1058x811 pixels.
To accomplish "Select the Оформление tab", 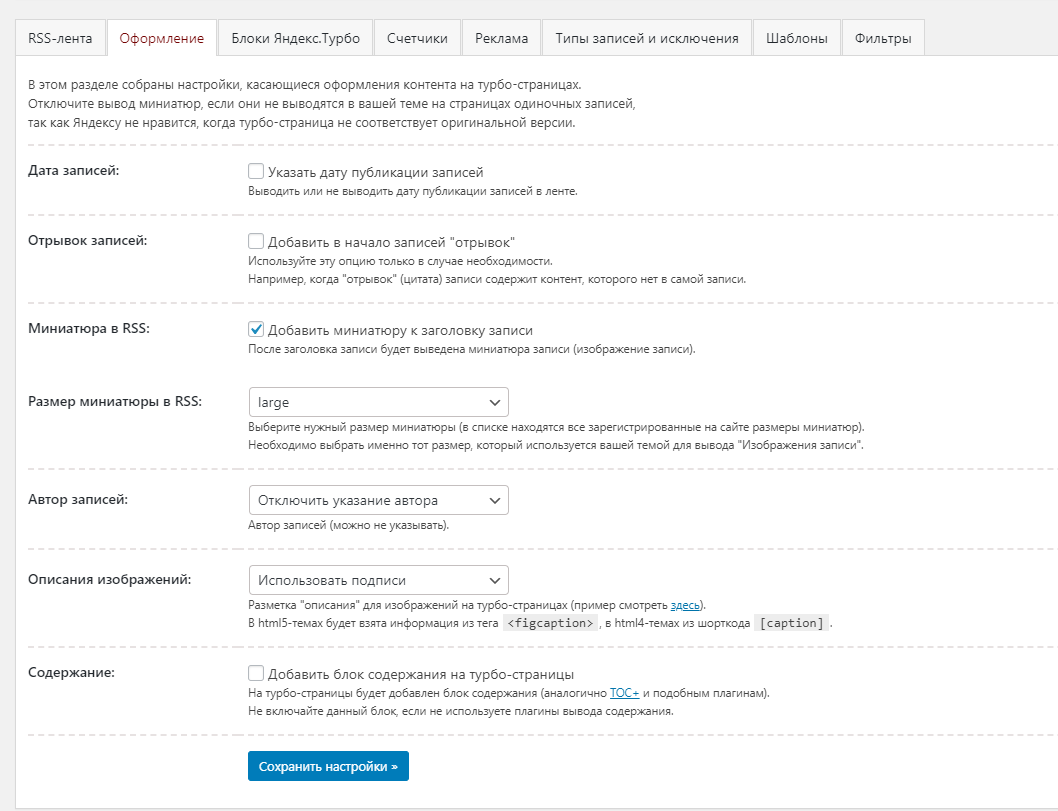I will point(161,39).
